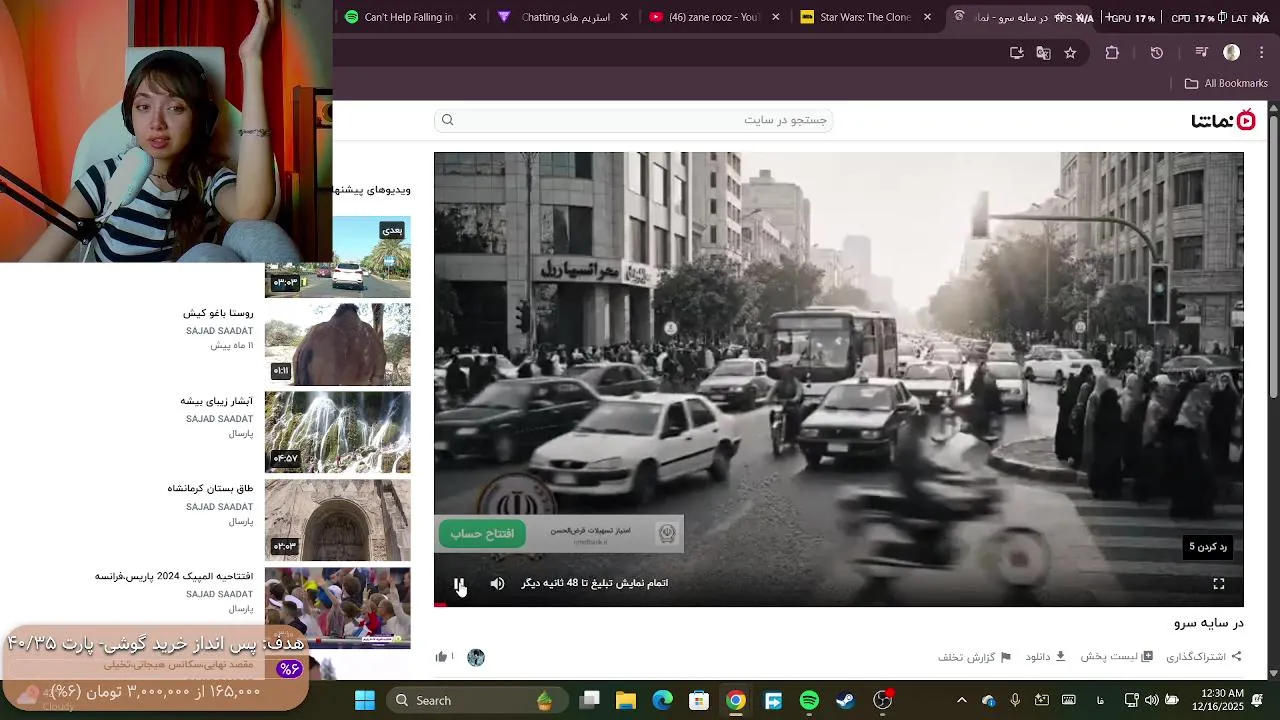Click the site search field 'جستجو در سایت'
1280x720 pixels.
(633, 120)
